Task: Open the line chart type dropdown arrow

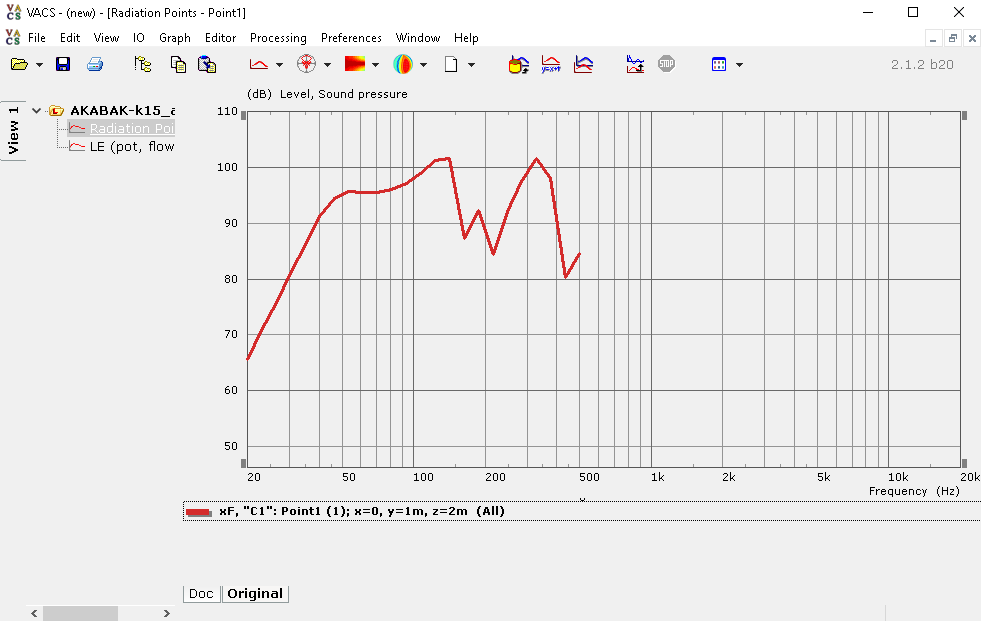Action: 279,65
